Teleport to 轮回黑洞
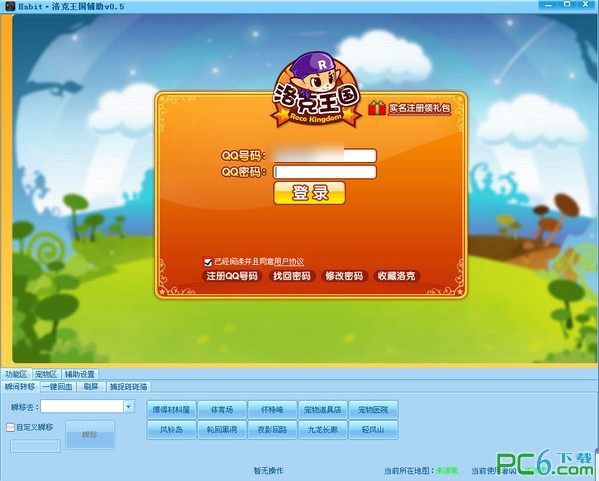This screenshot has height=481, width=599. (x=222, y=430)
